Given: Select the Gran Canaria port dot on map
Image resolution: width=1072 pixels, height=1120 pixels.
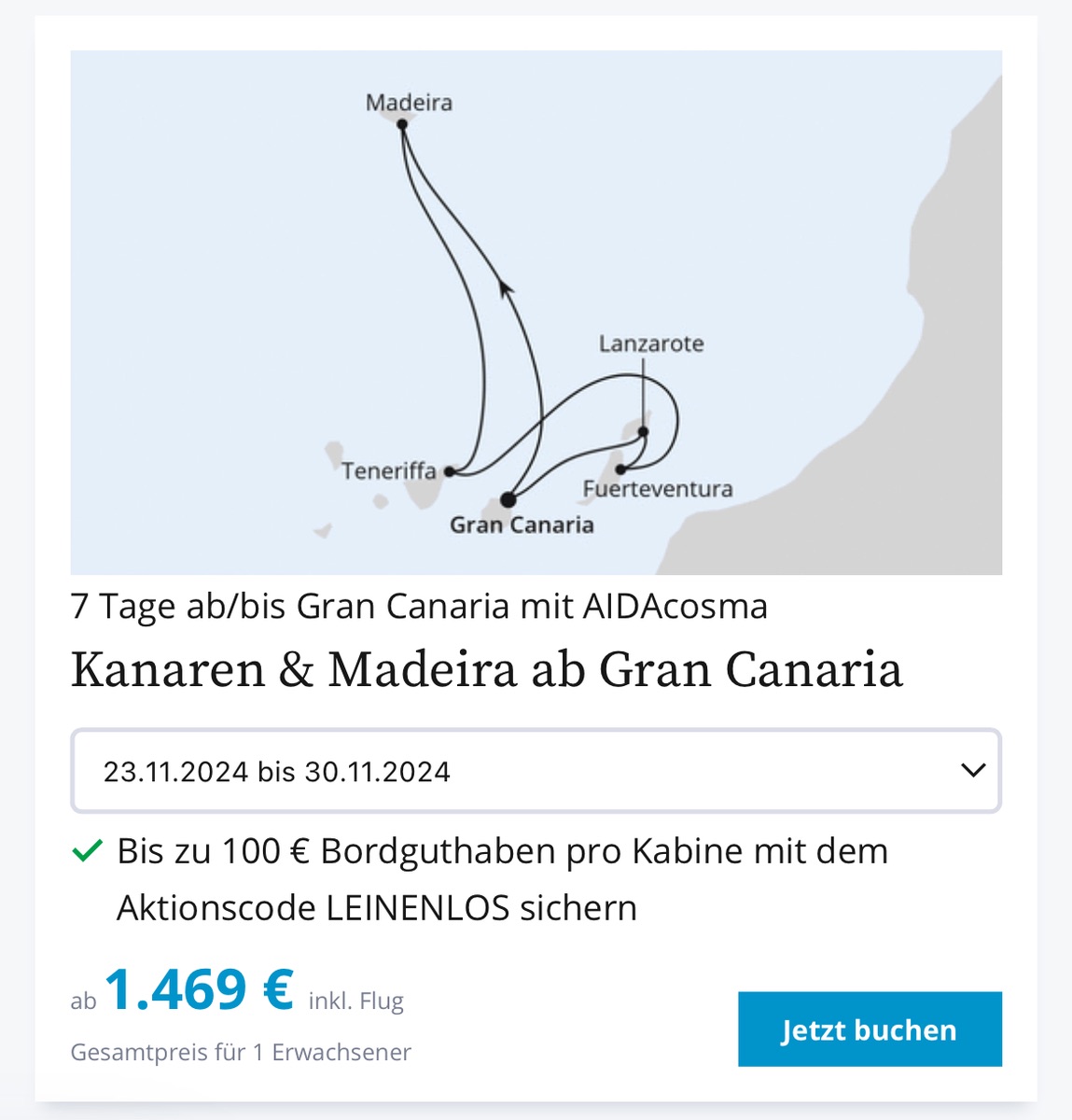Looking at the screenshot, I should coord(508,500).
